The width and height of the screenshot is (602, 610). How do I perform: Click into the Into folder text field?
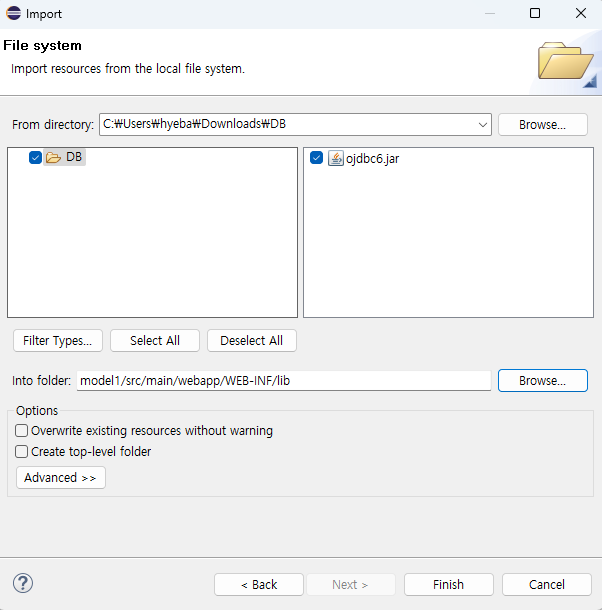click(x=284, y=380)
